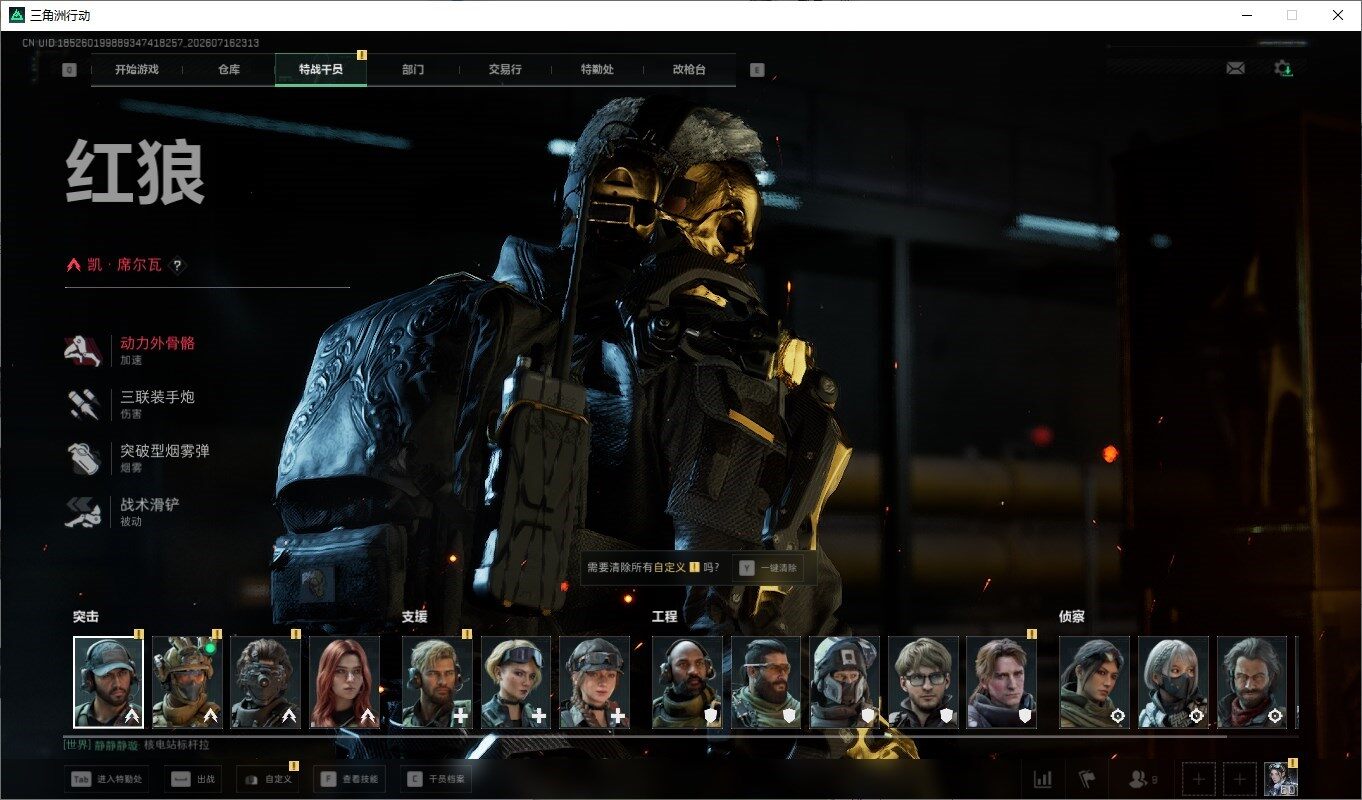Open the 开始游戏 tab
Image resolution: width=1362 pixels, height=800 pixels.
137,70
